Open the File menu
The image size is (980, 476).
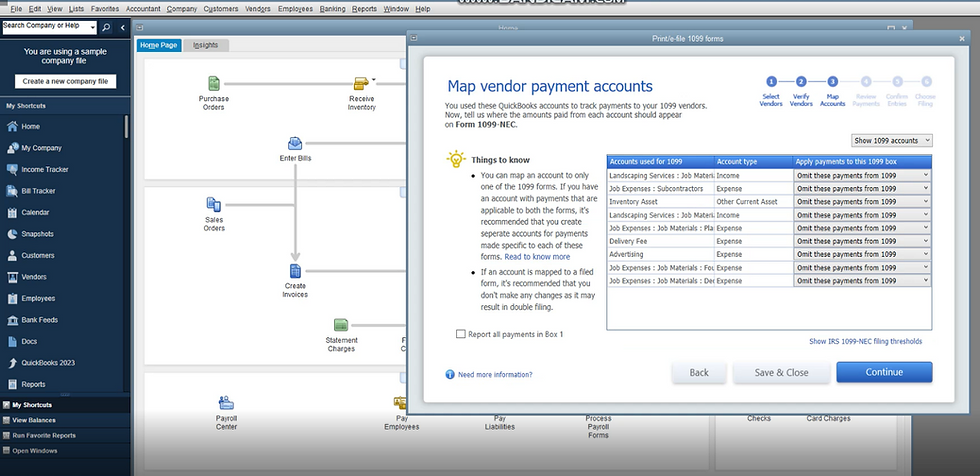[x=16, y=9]
